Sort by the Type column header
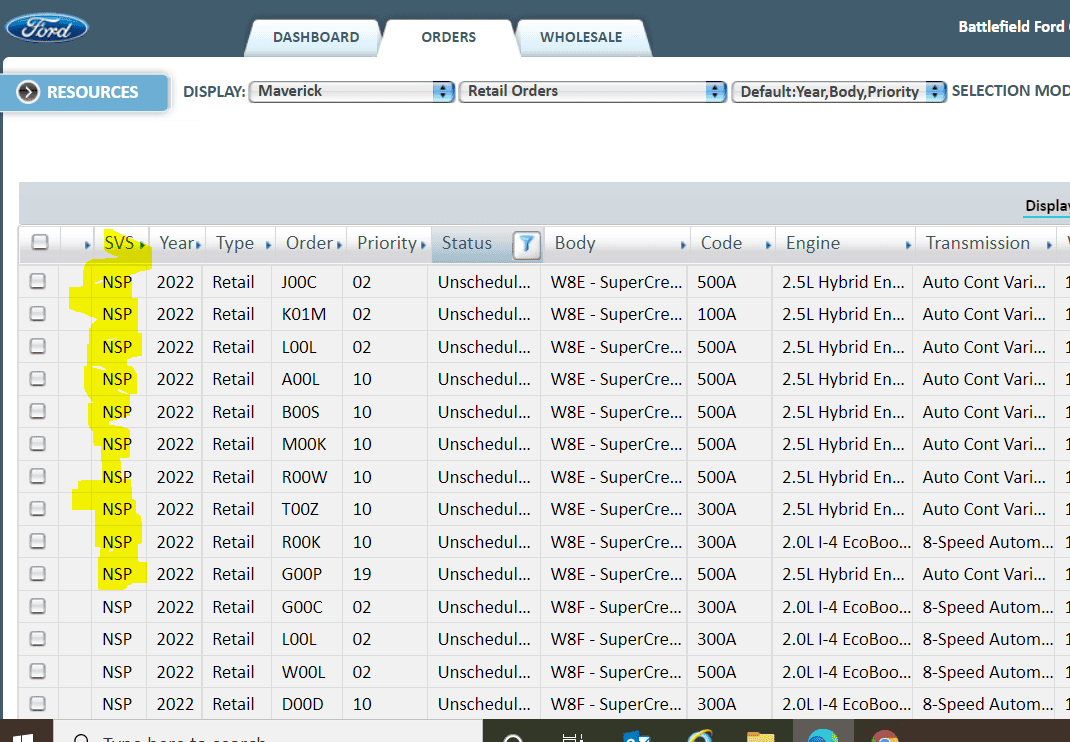The width and height of the screenshot is (1070, 742). point(240,244)
